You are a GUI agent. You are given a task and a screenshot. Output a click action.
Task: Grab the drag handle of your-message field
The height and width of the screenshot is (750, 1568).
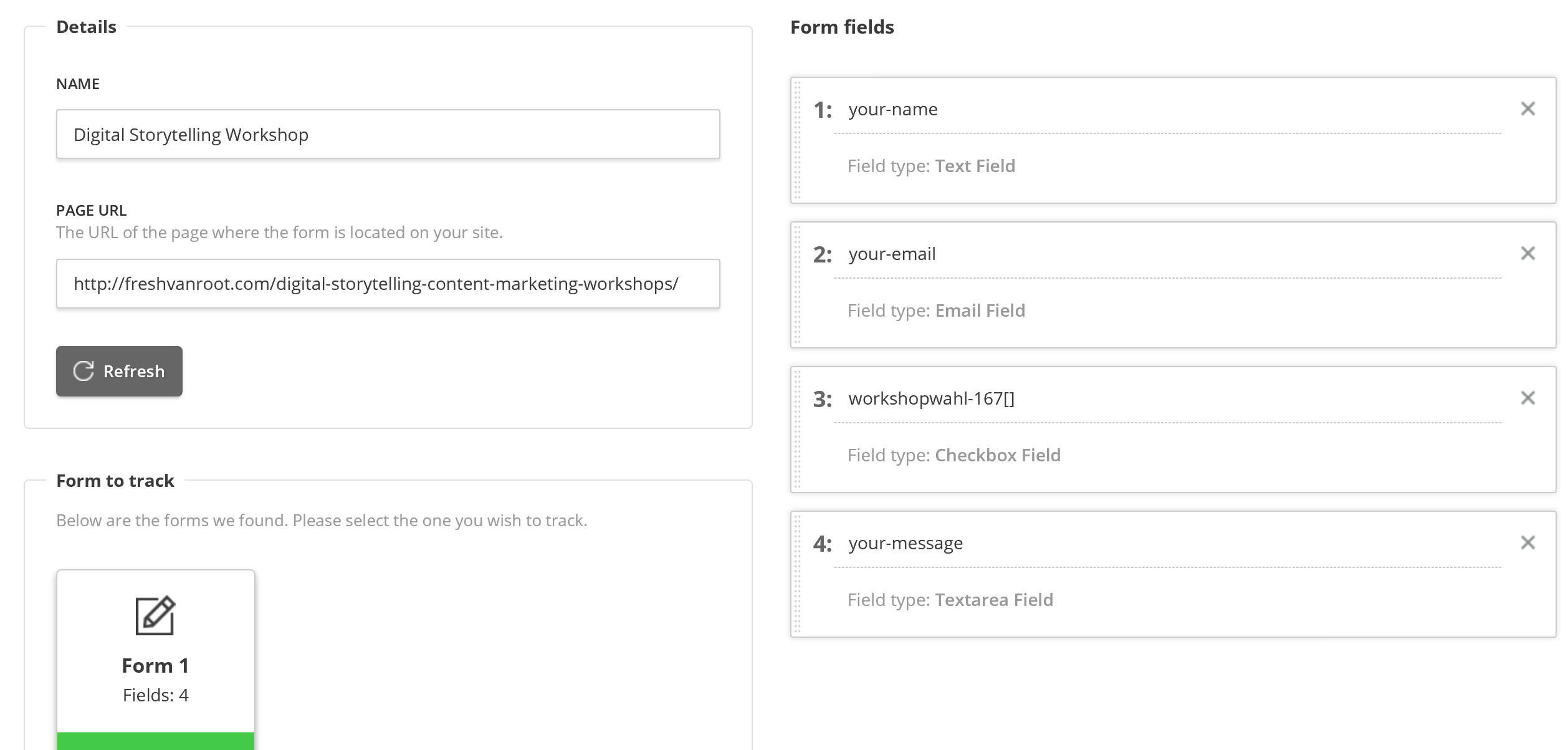[x=797, y=574]
